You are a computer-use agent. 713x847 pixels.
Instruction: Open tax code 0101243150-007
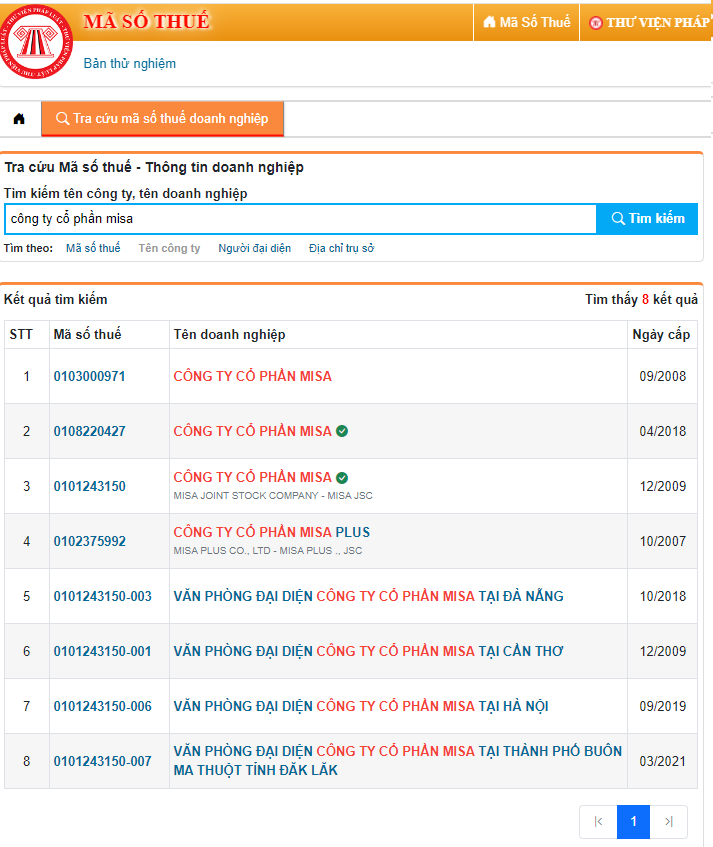[x=103, y=762]
